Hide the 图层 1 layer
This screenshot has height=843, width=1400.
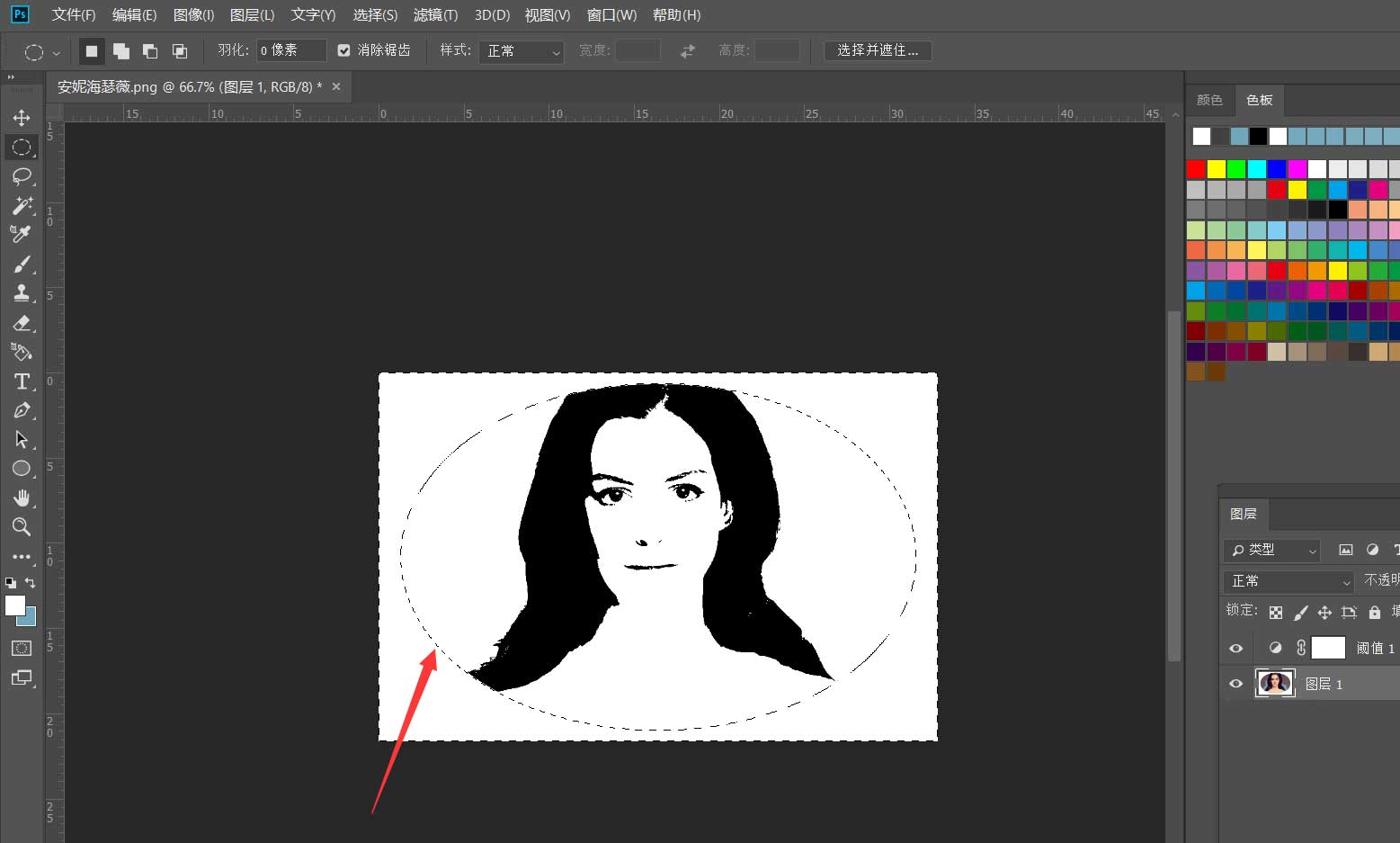pos(1236,684)
